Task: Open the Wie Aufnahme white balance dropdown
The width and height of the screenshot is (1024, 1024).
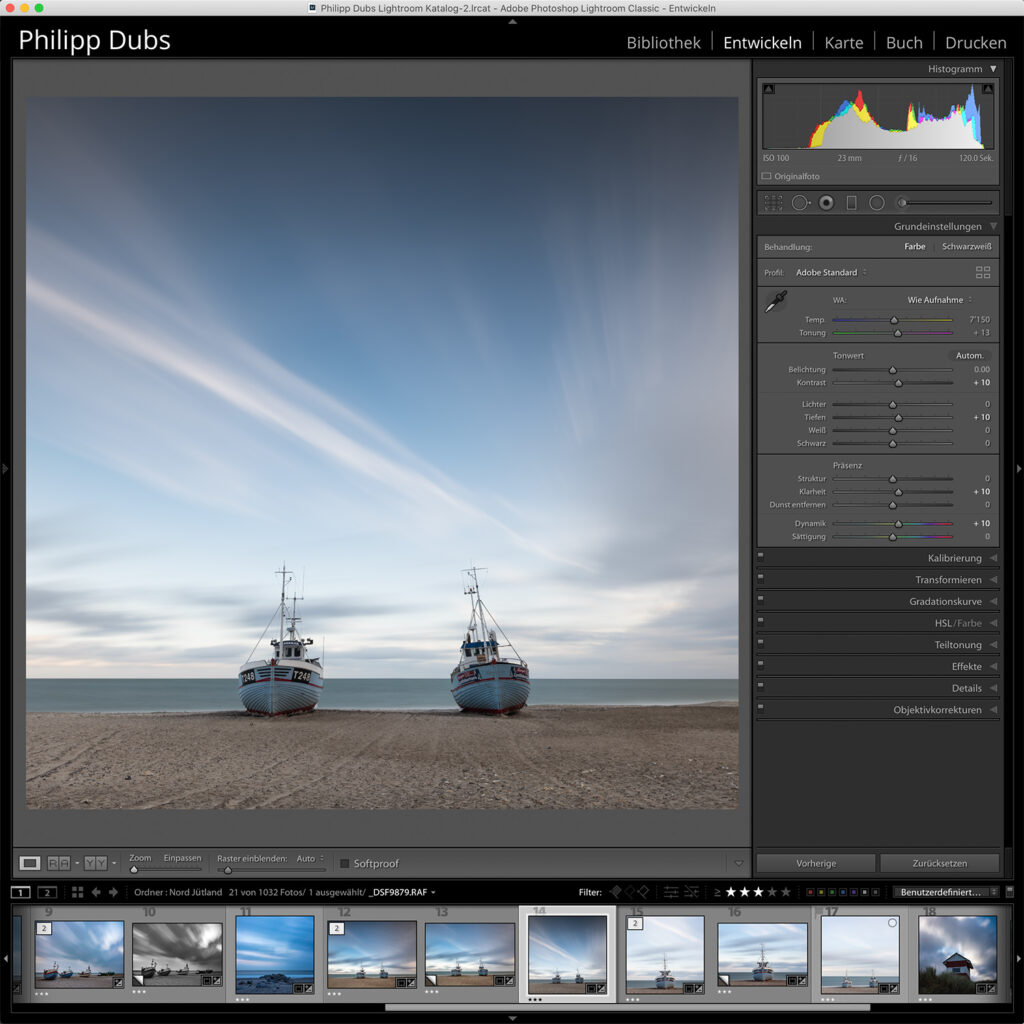Action: [x=939, y=300]
